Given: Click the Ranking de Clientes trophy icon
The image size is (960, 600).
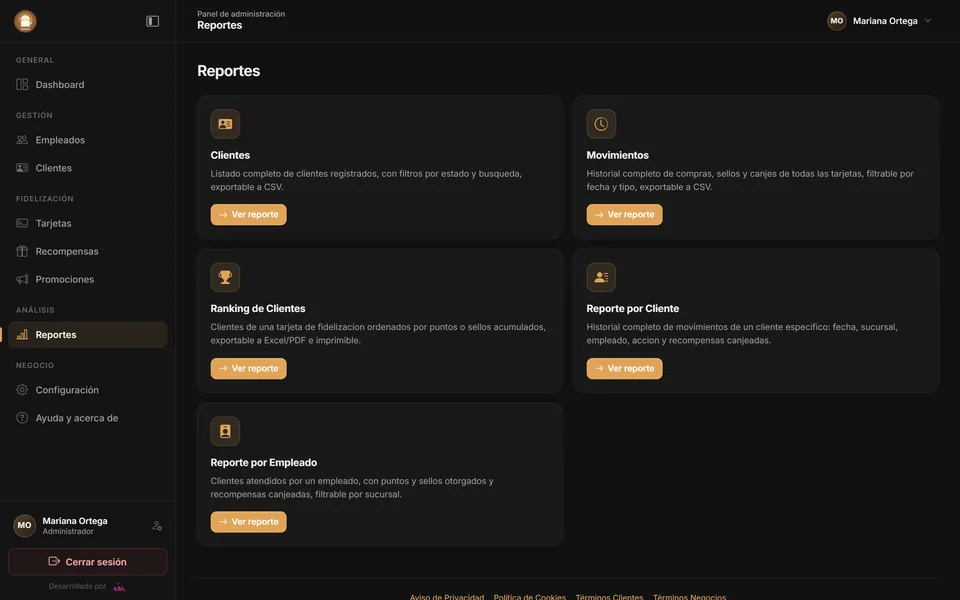Looking at the screenshot, I should 225,277.
